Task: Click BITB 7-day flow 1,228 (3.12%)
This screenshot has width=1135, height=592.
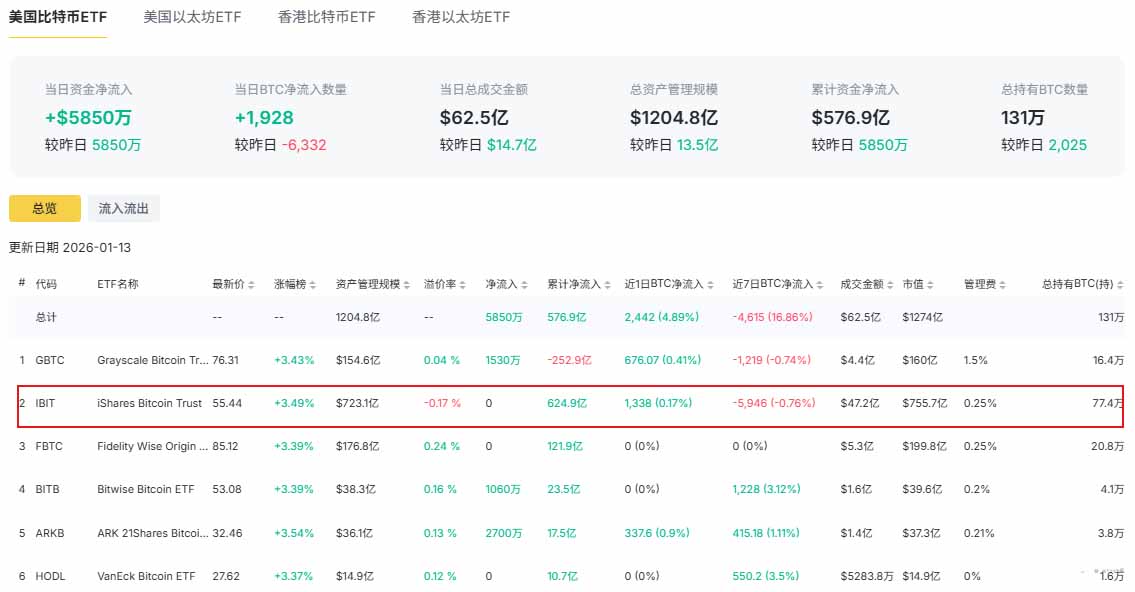Action: [x=767, y=489]
